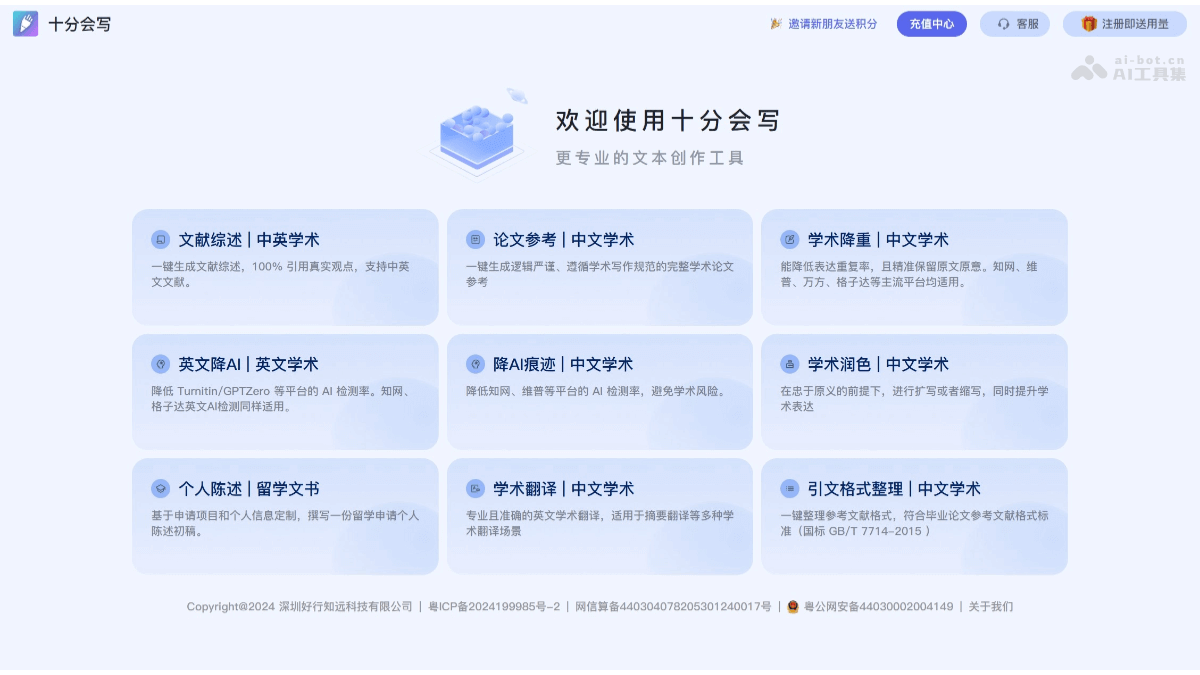Viewport: 1200px width, 675px height.
Task: Click the gift icon on 注册即送用量
Action: (1090, 23)
